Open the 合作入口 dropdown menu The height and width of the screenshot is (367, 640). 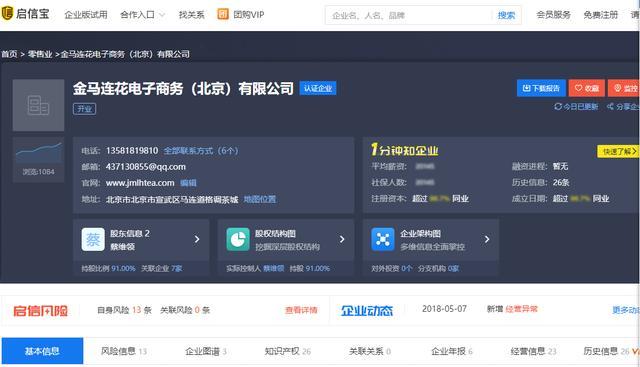tap(142, 15)
